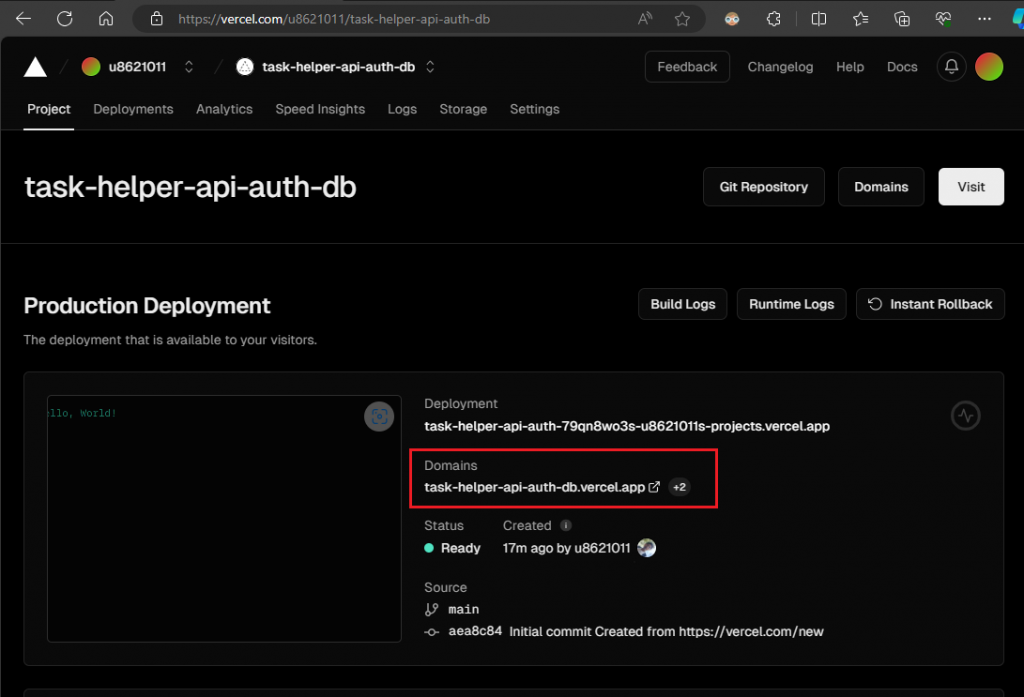Click the owl extension icon
This screenshot has width=1024, height=697.
tap(732, 19)
